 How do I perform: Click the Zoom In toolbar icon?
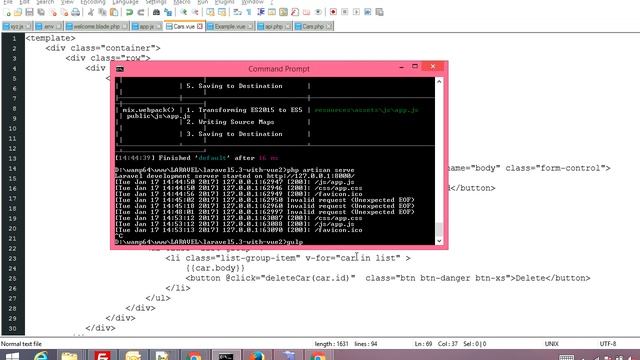click(183, 12)
